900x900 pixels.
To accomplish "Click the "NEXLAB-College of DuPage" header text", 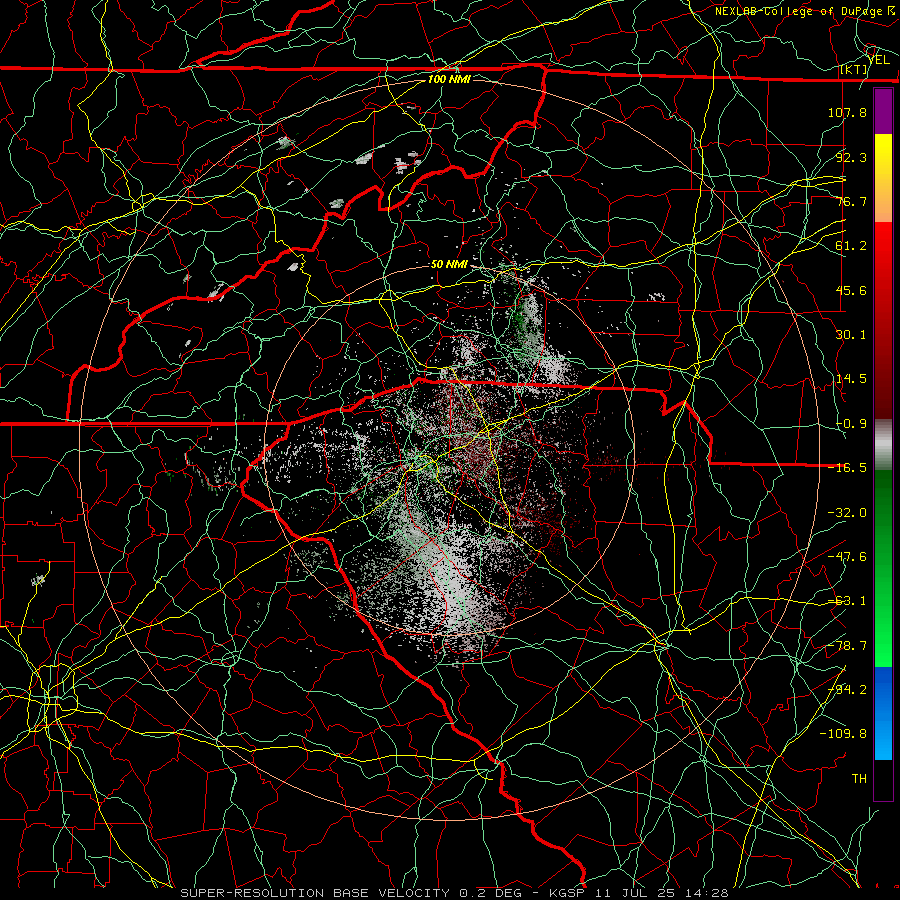I will pos(800,11).
